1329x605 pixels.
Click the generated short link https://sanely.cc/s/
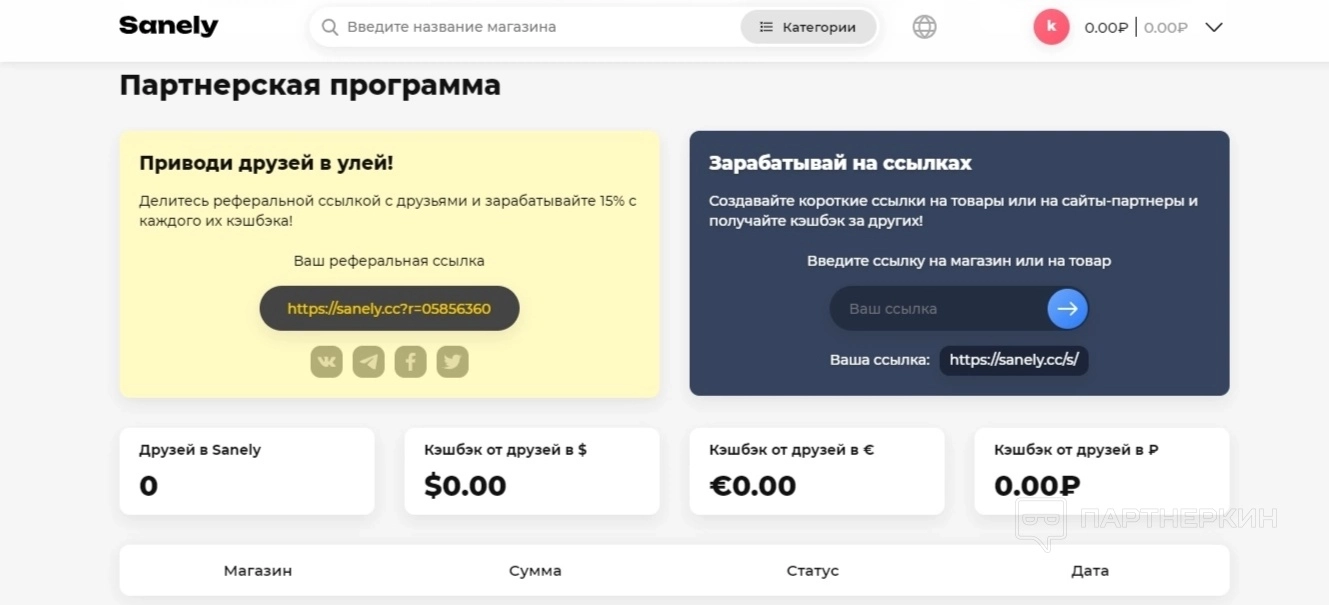point(1013,360)
